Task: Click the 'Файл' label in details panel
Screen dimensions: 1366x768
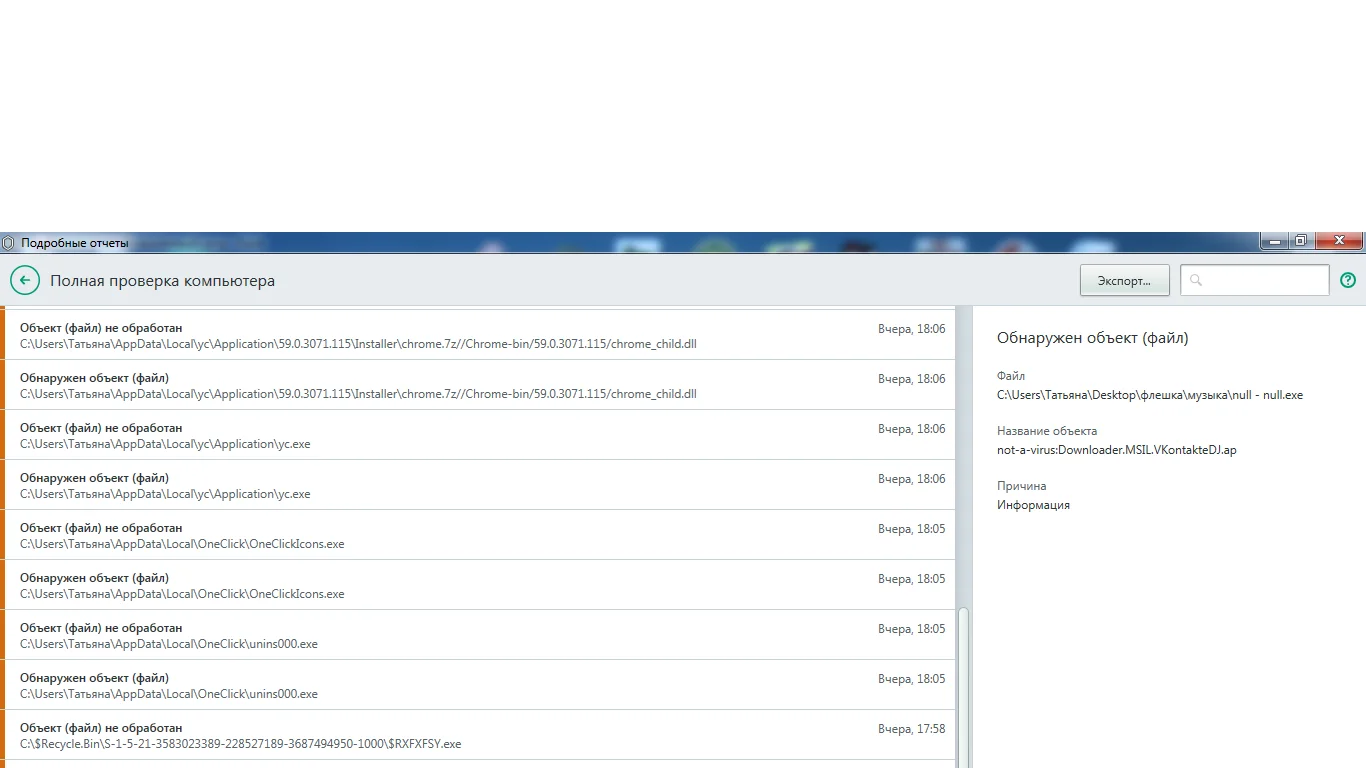Action: (x=1011, y=376)
